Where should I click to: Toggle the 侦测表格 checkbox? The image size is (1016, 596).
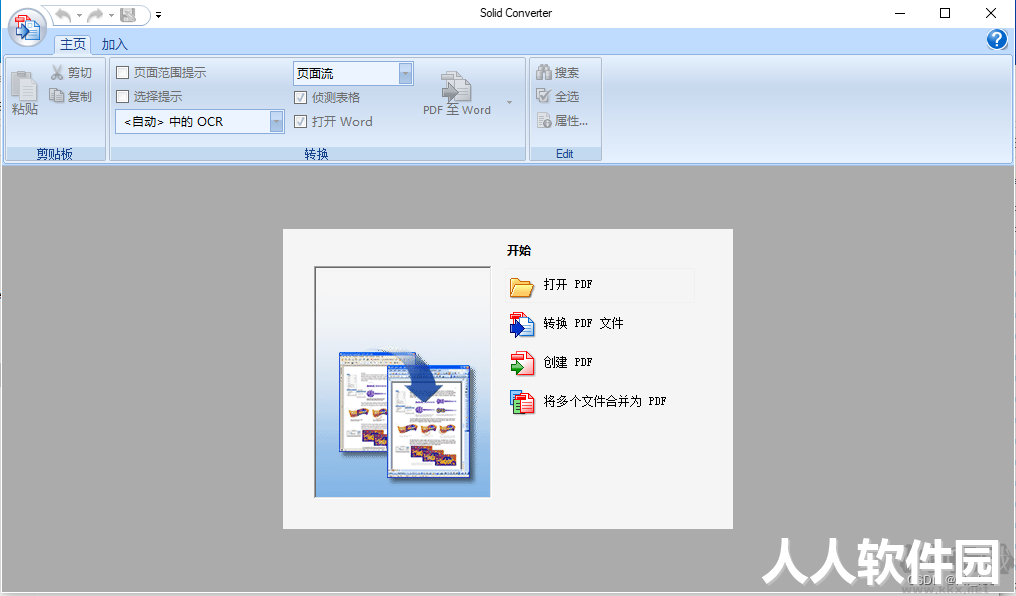[300, 97]
